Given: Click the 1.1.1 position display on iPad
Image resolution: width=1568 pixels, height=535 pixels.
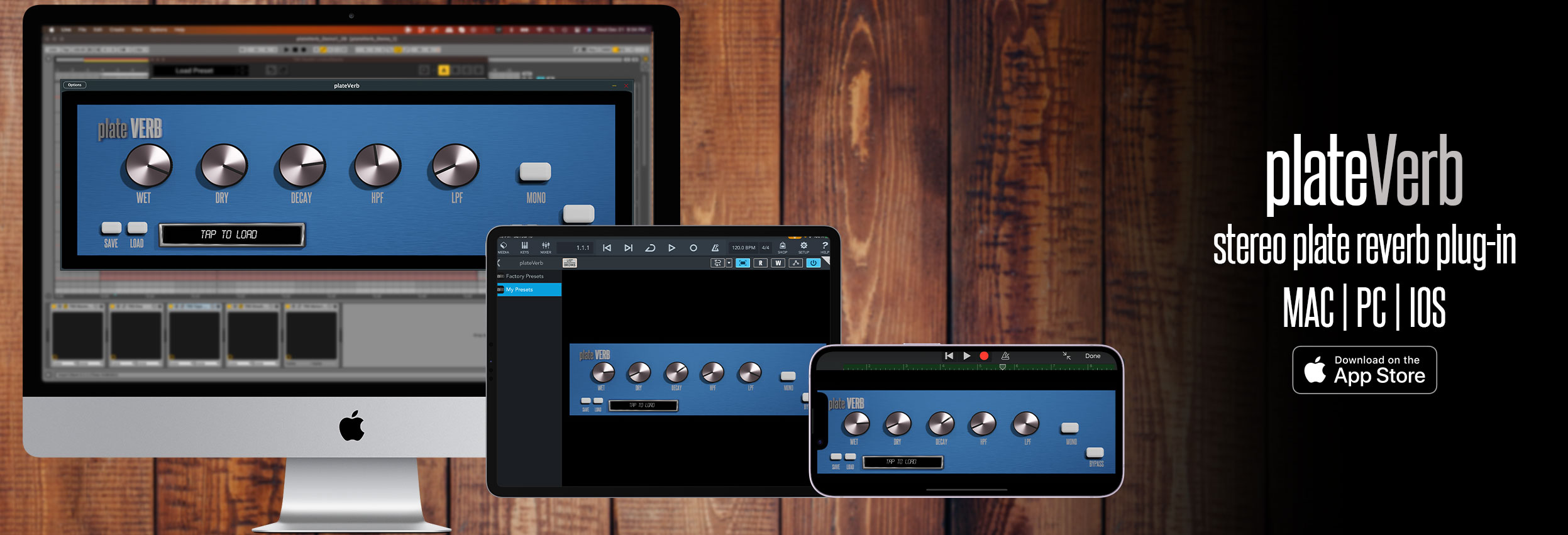Looking at the screenshot, I should 583,248.
